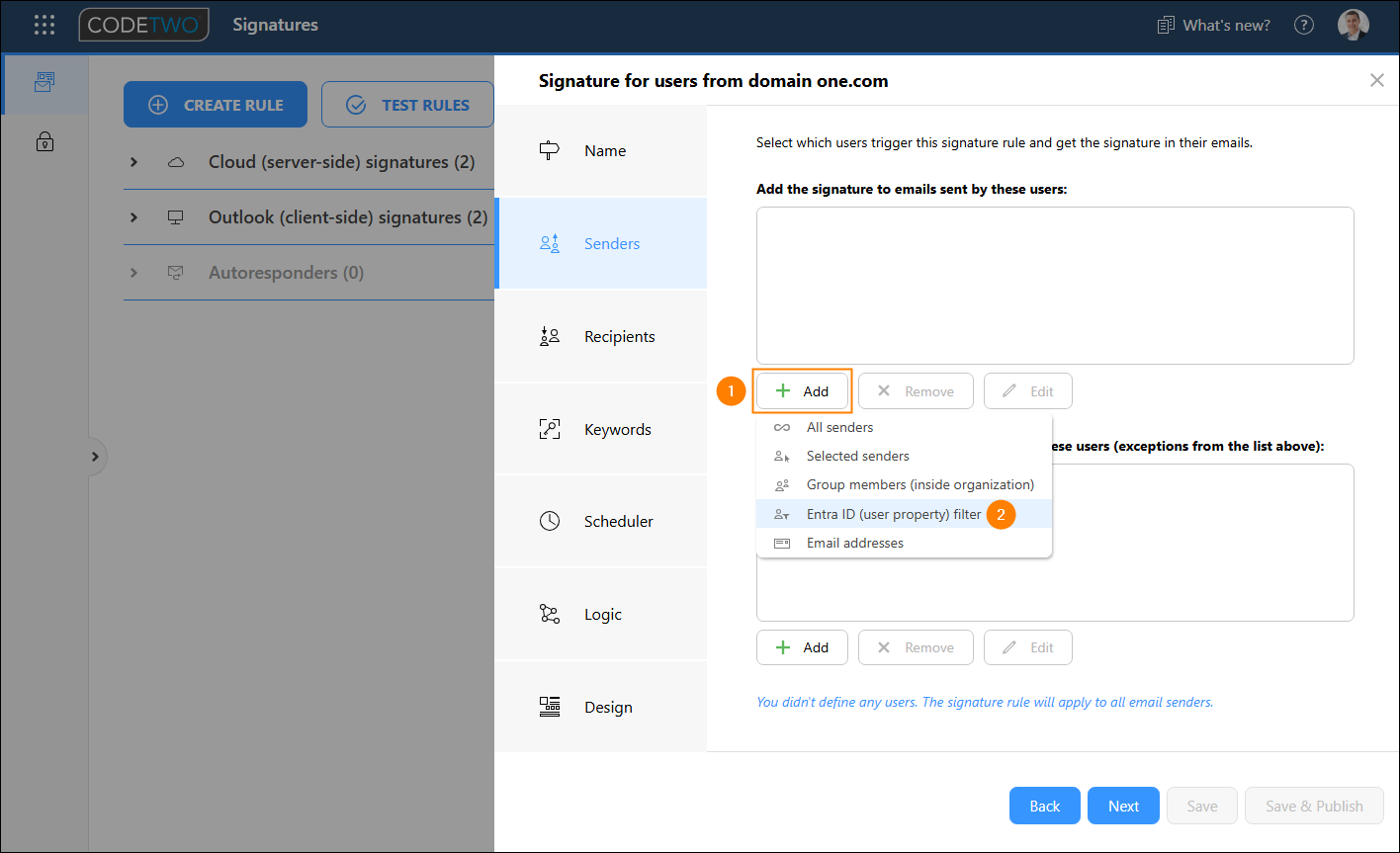1400x853 pixels.
Task: Click the branching icon next to Logic
Action: click(550, 614)
